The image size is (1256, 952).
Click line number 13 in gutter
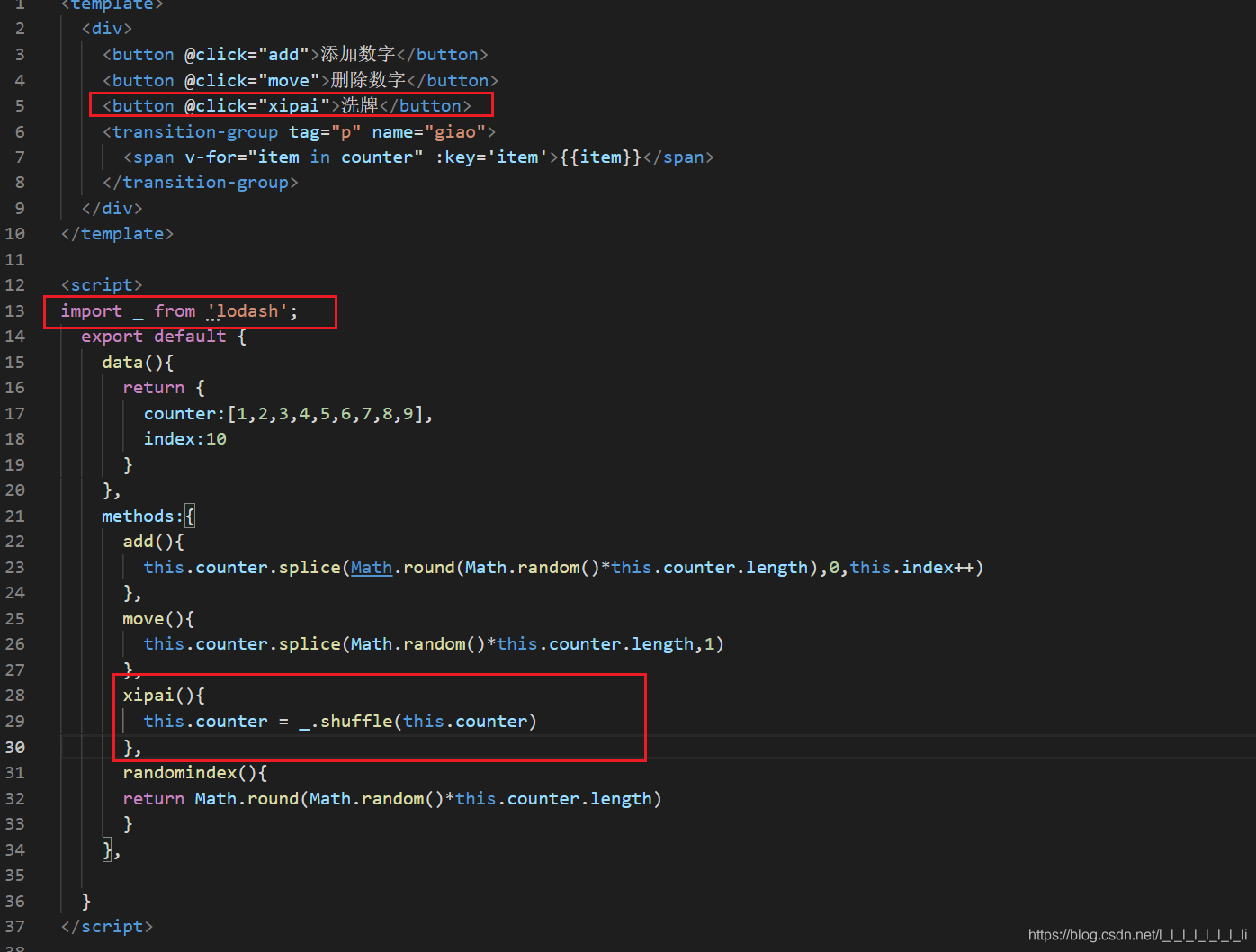click(x=15, y=310)
